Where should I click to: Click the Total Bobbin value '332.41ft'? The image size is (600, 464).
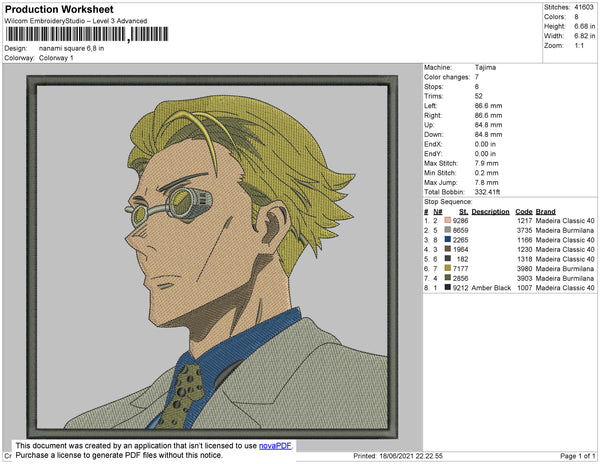click(x=488, y=192)
